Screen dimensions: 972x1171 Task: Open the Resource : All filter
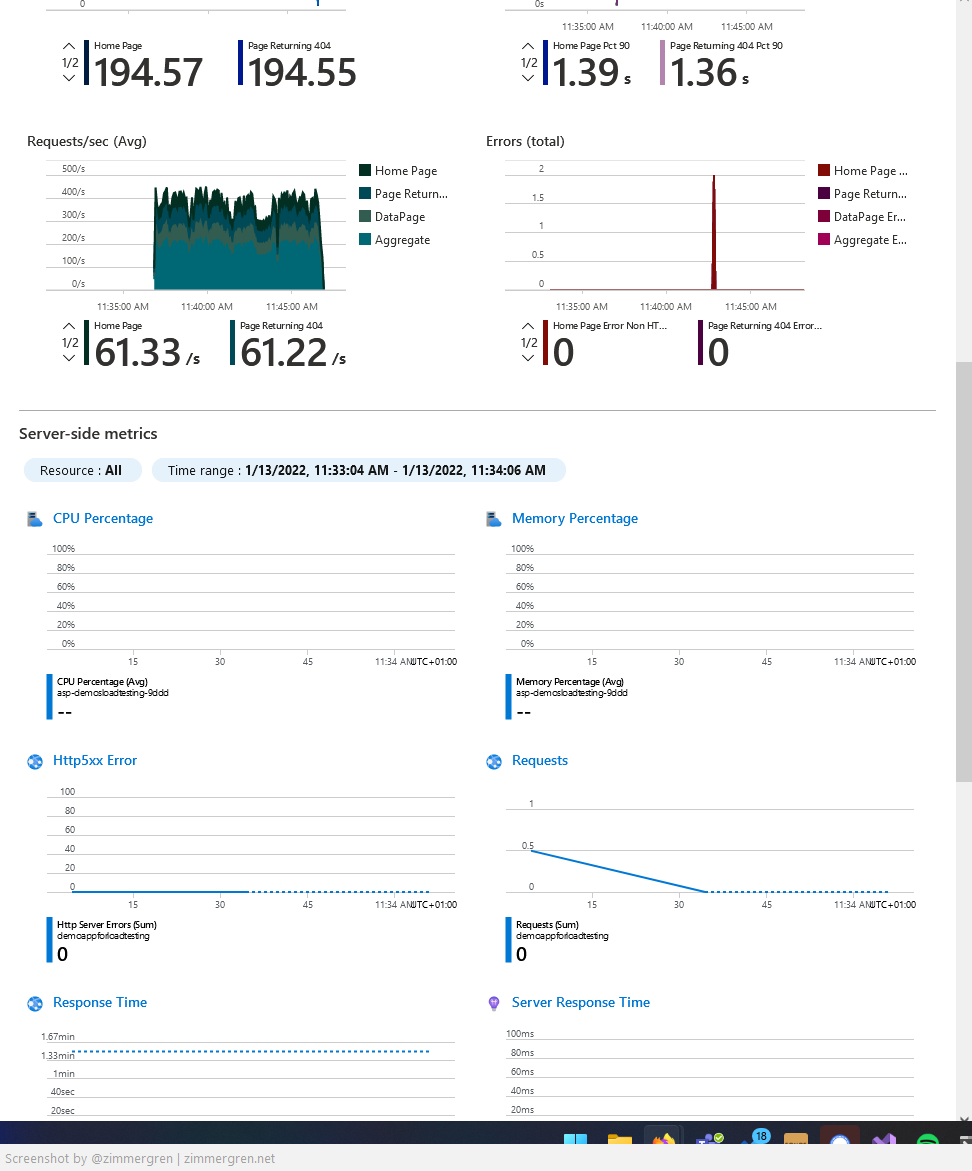click(x=82, y=470)
